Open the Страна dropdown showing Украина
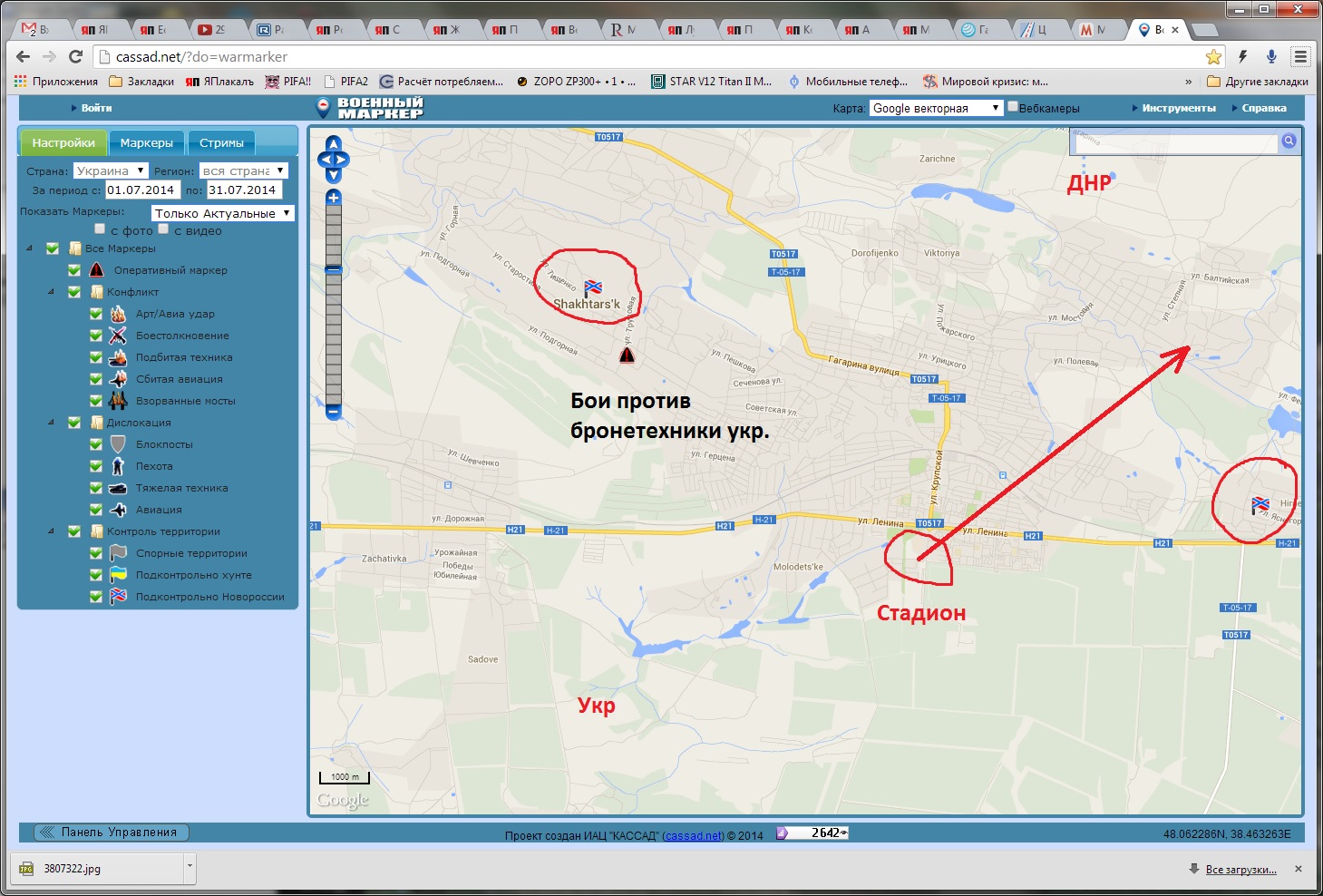The width and height of the screenshot is (1323, 896). tap(111, 170)
